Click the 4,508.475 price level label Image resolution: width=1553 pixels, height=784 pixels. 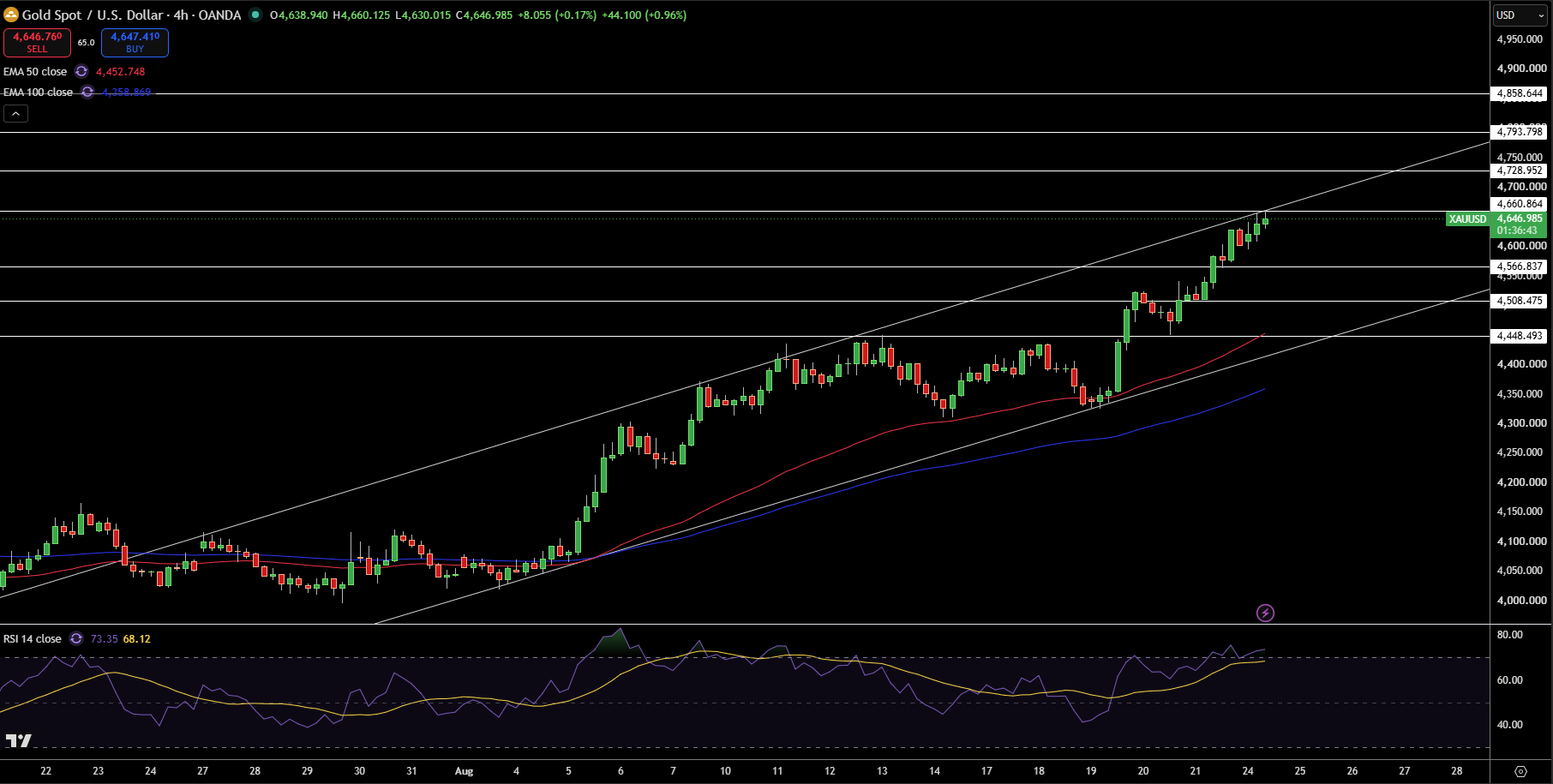1519,301
